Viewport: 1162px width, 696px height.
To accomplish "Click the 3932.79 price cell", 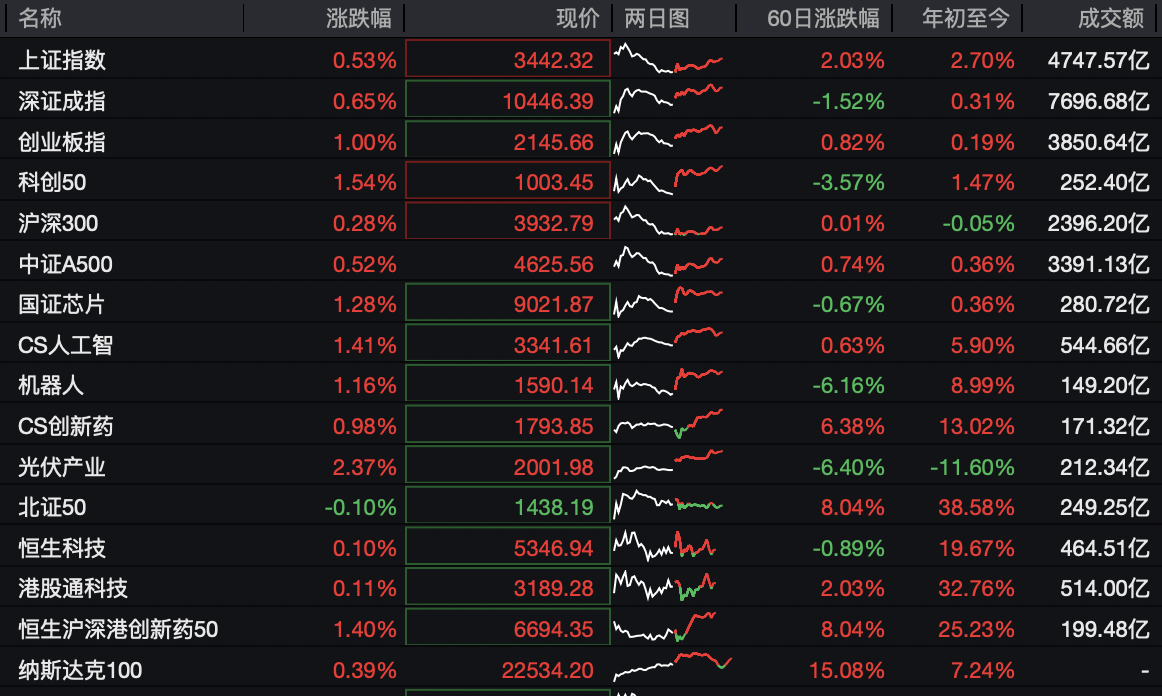I will tap(508, 221).
